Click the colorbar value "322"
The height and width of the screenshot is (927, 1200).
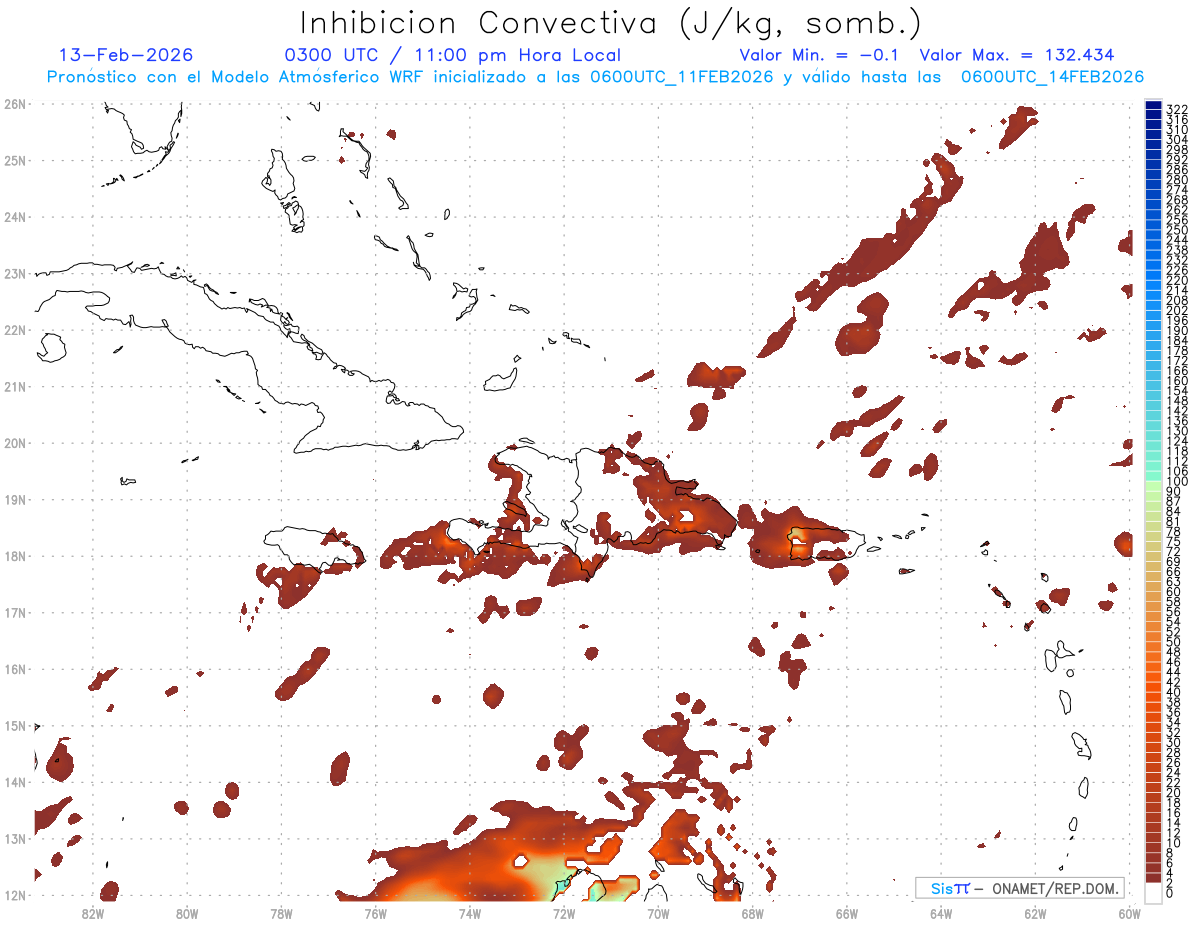(1176, 108)
